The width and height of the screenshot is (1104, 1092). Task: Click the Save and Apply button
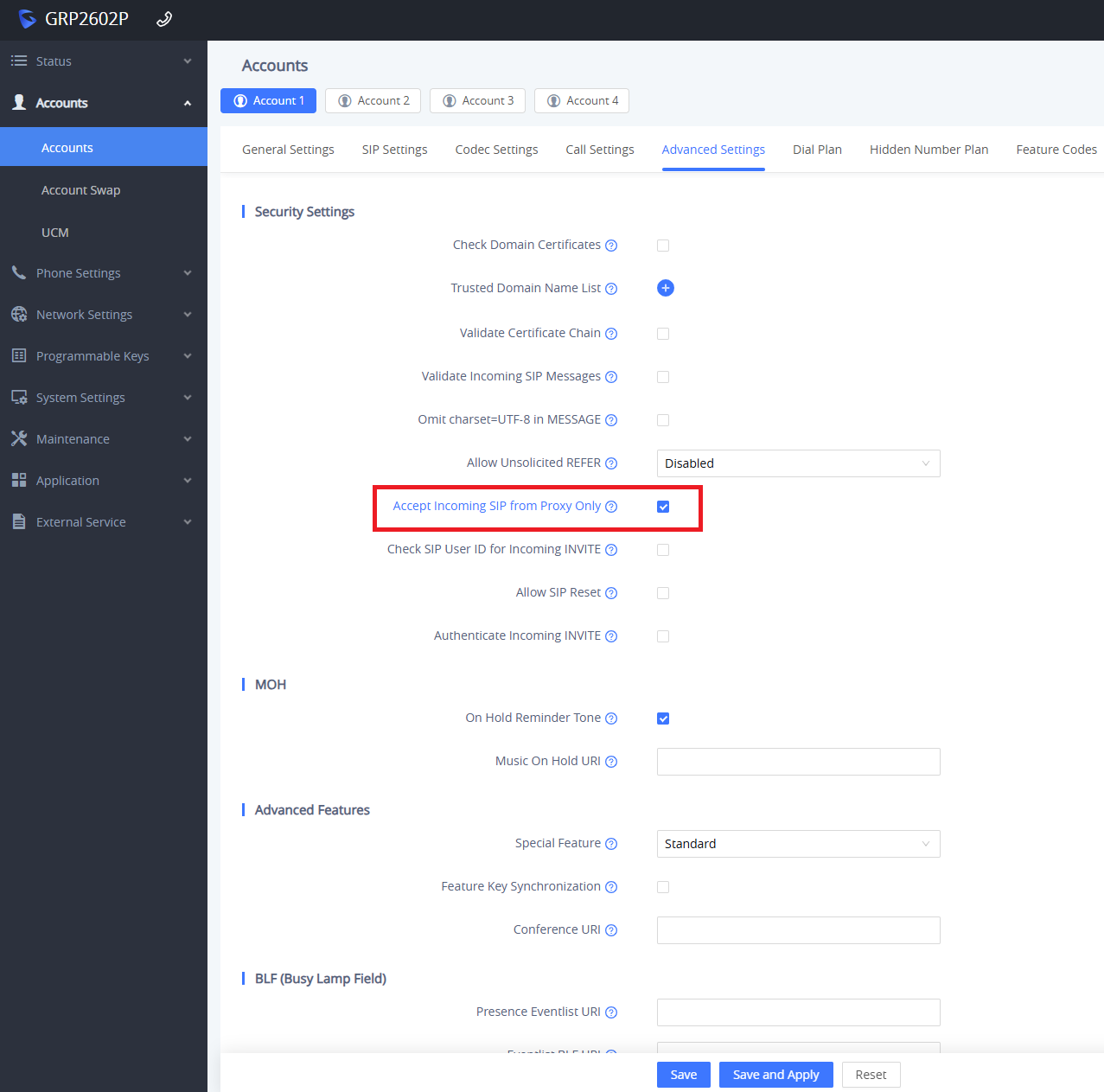click(x=775, y=1075)
